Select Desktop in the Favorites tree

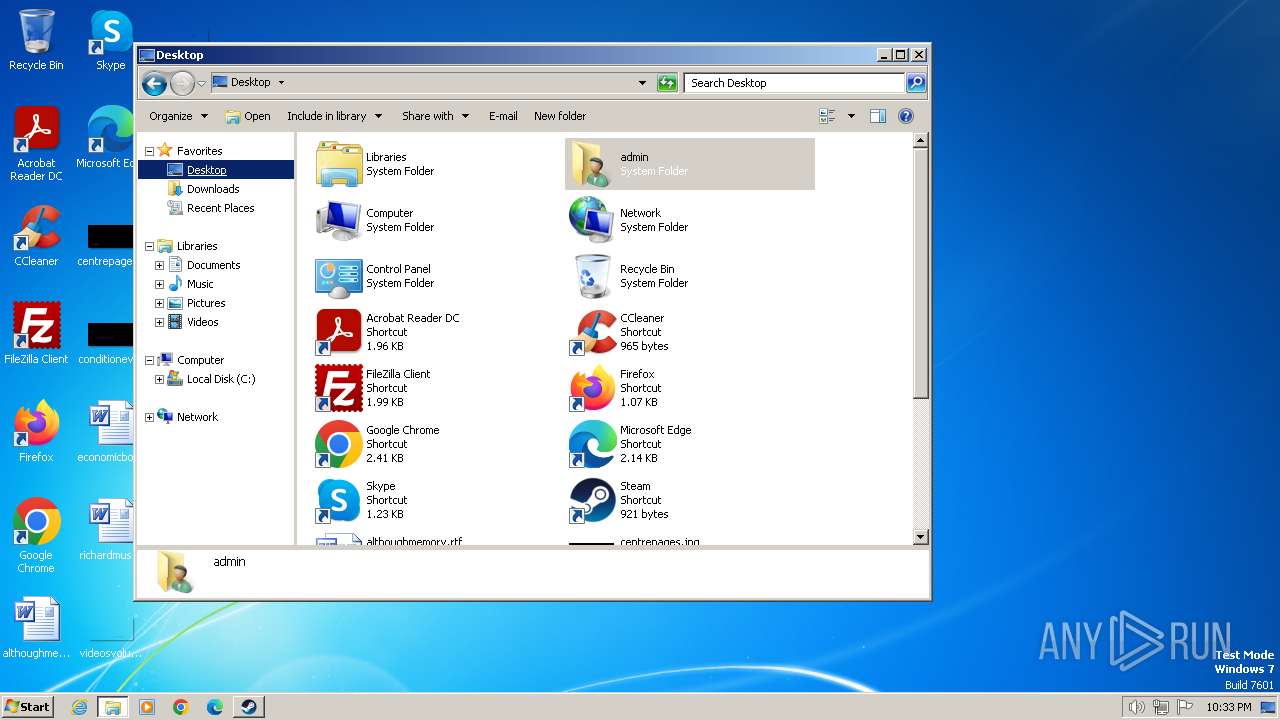tap(207, 170)
